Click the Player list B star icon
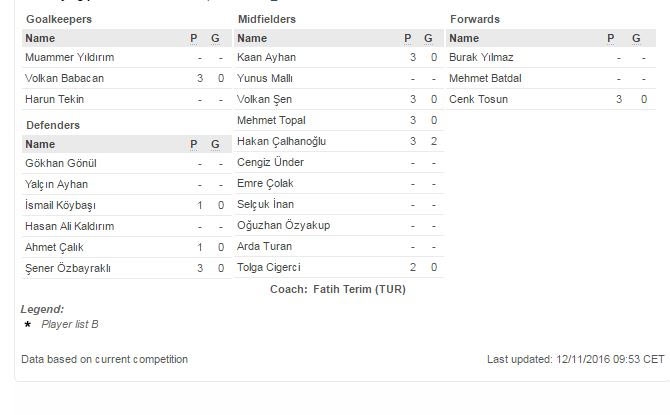The height and width of the screenshot is (415, 670). [x=27, y=325]
